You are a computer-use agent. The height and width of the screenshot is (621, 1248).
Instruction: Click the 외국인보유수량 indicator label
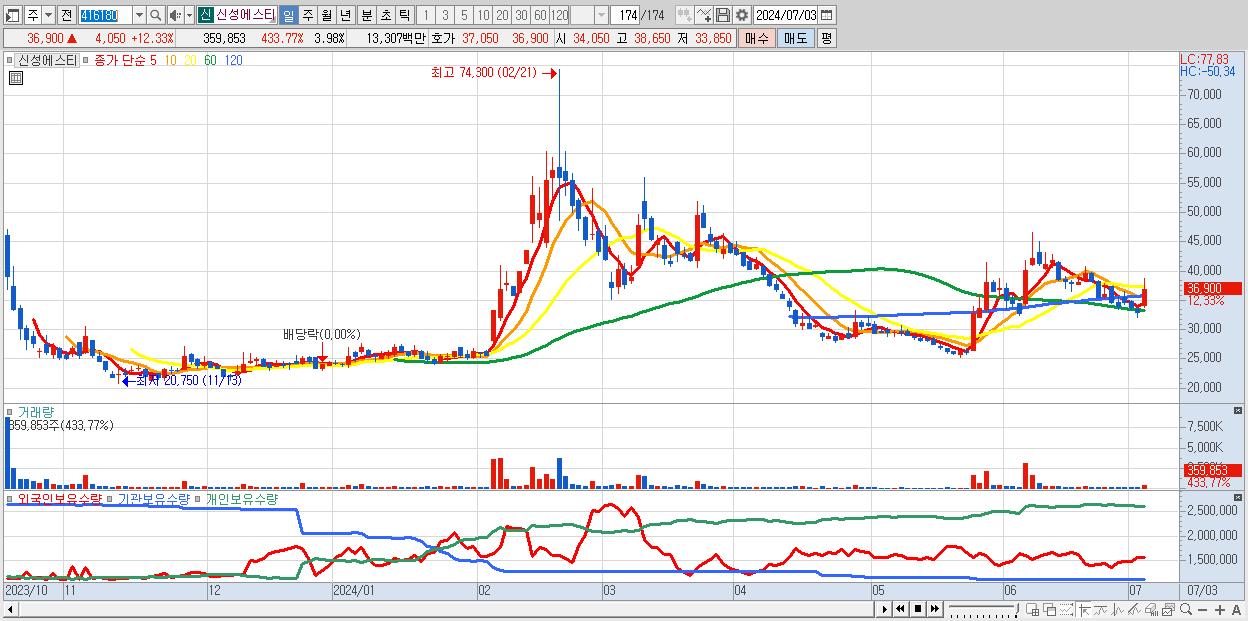point(60,497)
